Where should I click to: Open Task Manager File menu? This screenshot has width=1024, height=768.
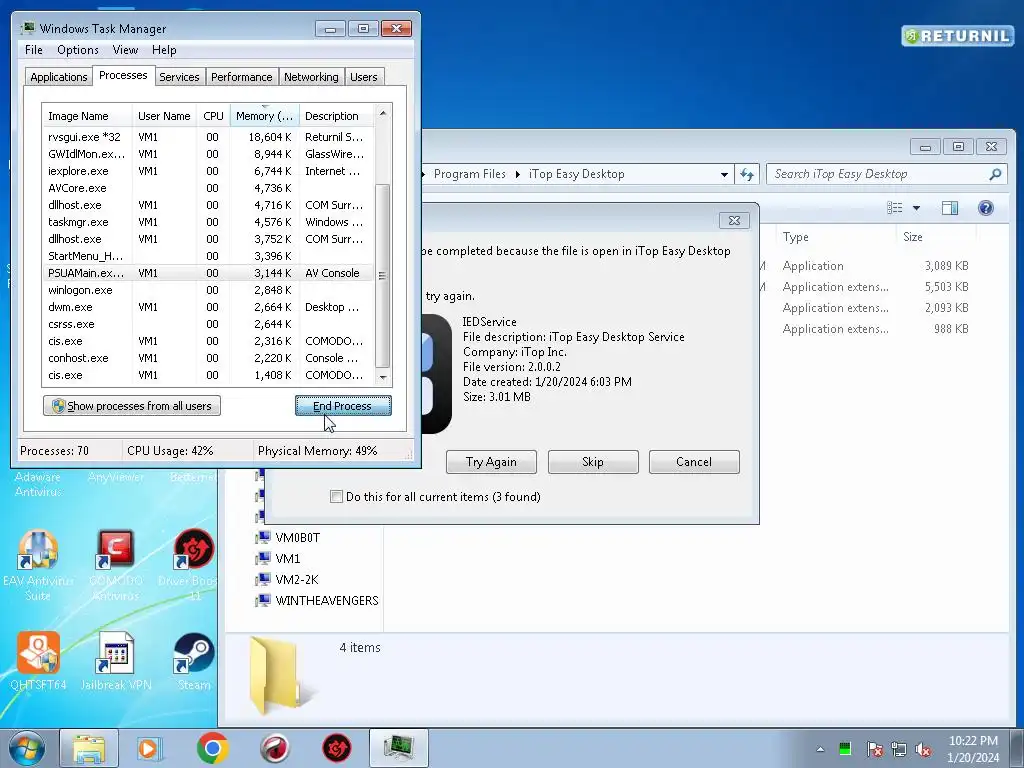tap(34, 50)
